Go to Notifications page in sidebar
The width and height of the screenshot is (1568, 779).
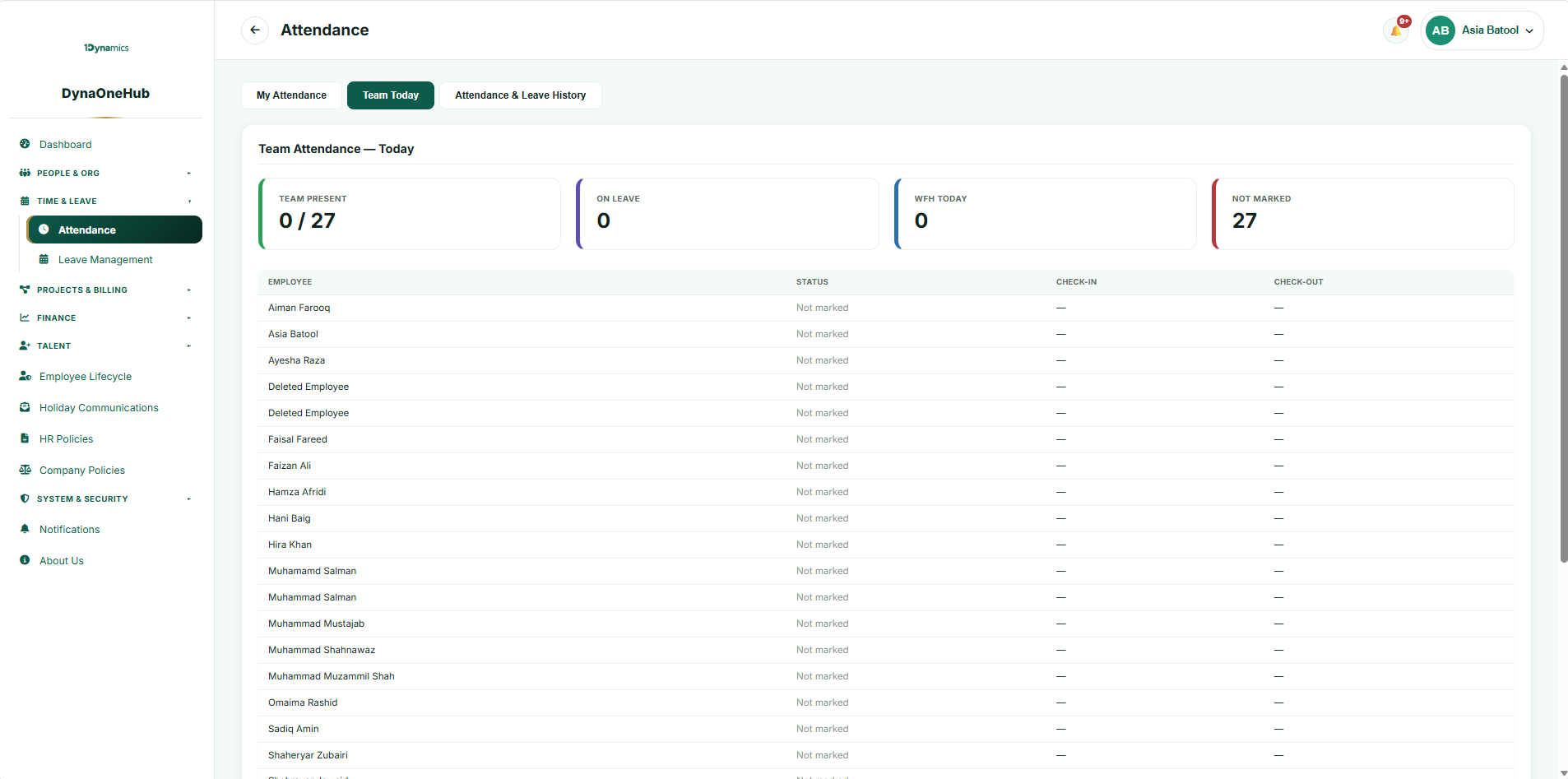coord(70,529)
